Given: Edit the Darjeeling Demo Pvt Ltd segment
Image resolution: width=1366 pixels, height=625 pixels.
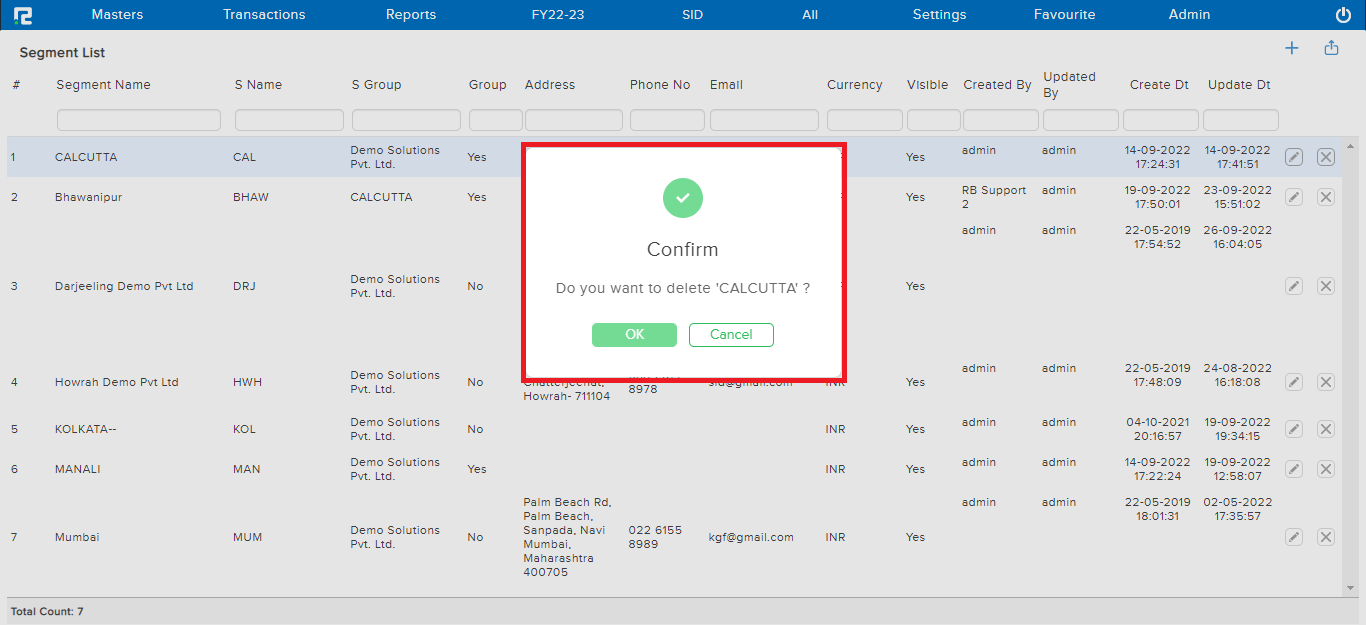Looking at the screenshot, I should coord(1293,285).
